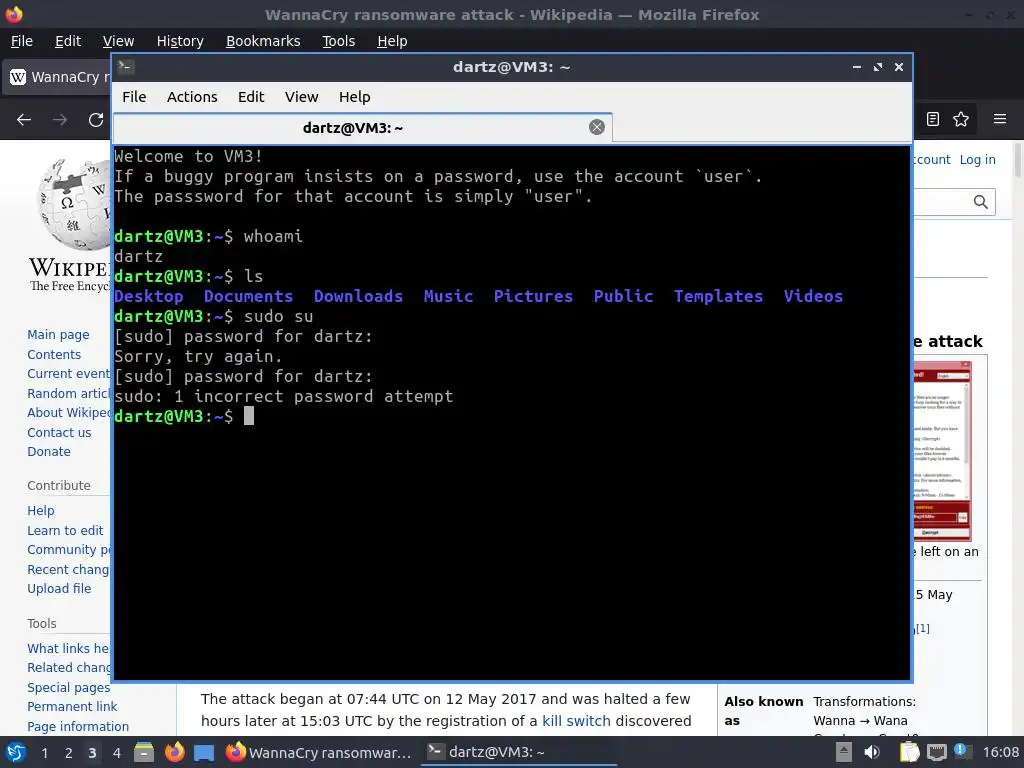This screenshot has height=768, width=1024.
Task: Open the Contact us sidebar link
Action: click(59, 432)
